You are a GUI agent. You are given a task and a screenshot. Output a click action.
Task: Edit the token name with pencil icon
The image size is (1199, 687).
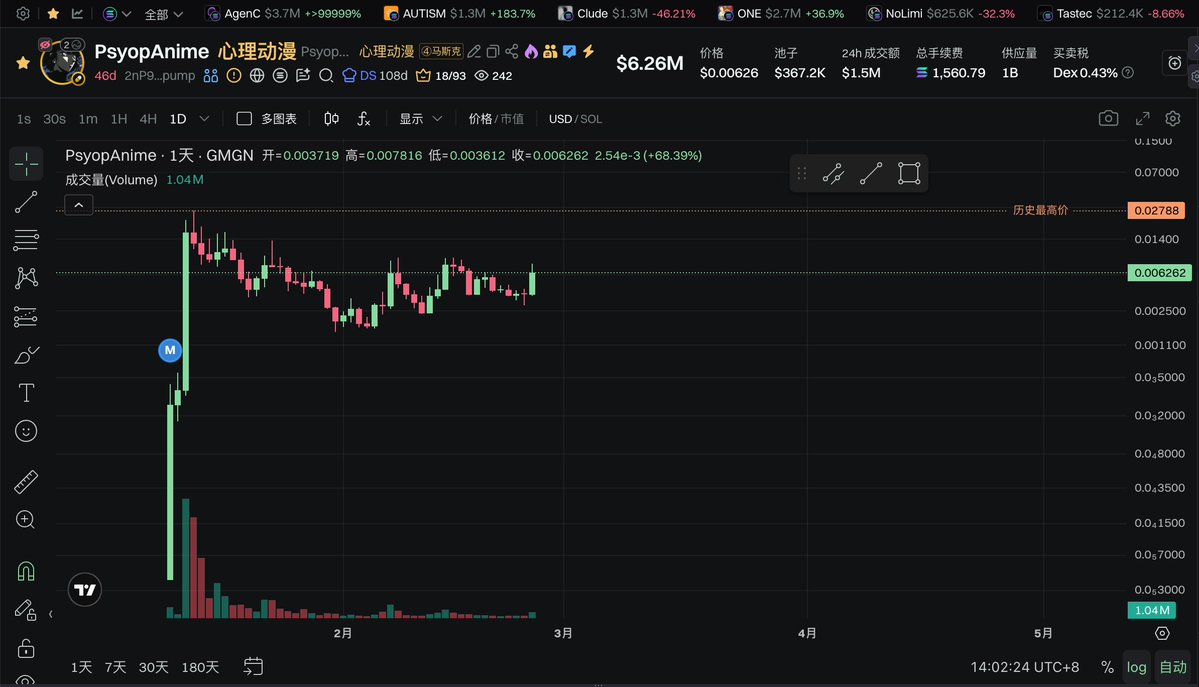[x=474, y=51]
